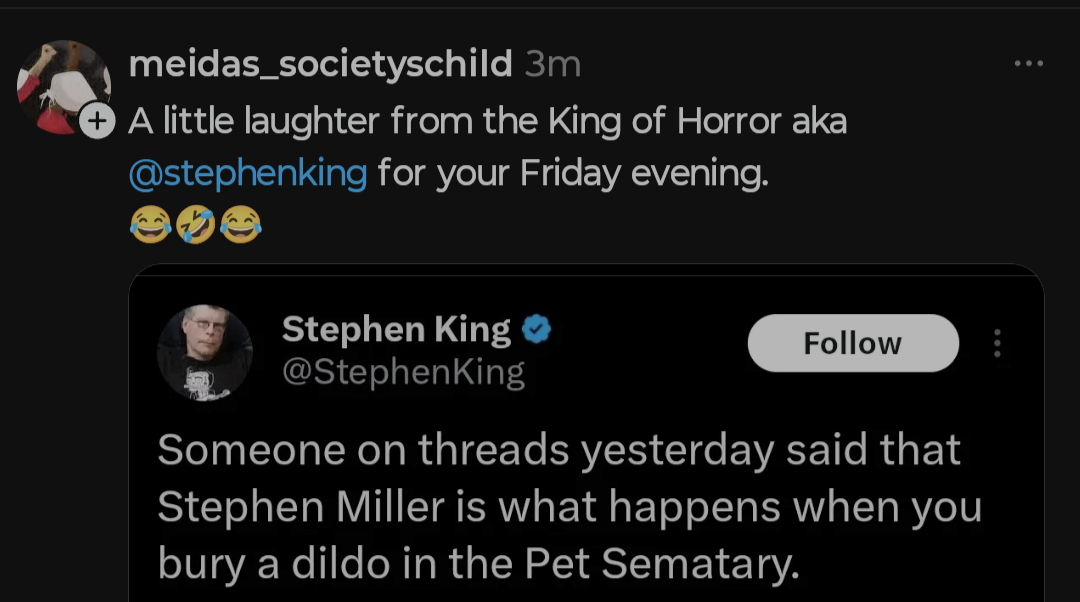This screenshot has width=1080, height=602.
Task: Open meidas_societyschild username link
Action: coord(320,65)
